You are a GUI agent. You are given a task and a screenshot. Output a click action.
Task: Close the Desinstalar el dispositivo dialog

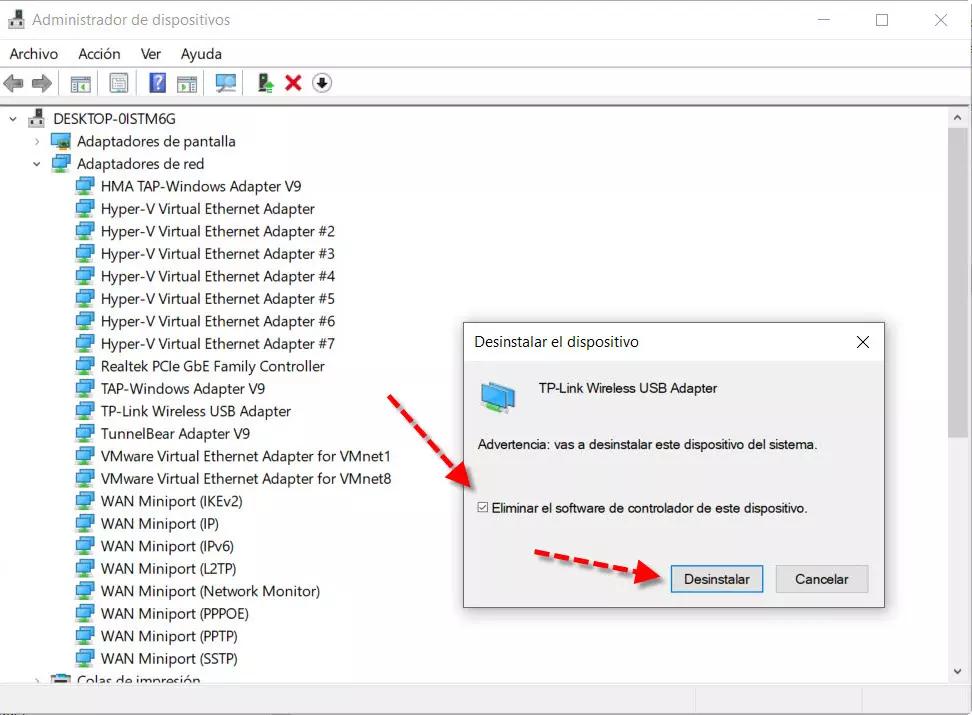click(862, 342)
